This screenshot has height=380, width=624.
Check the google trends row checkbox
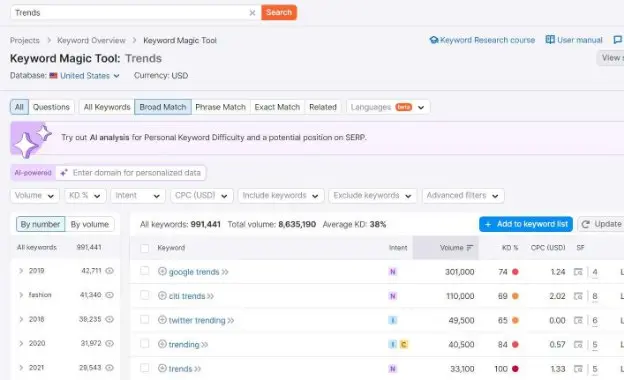[x=144, y=271]
